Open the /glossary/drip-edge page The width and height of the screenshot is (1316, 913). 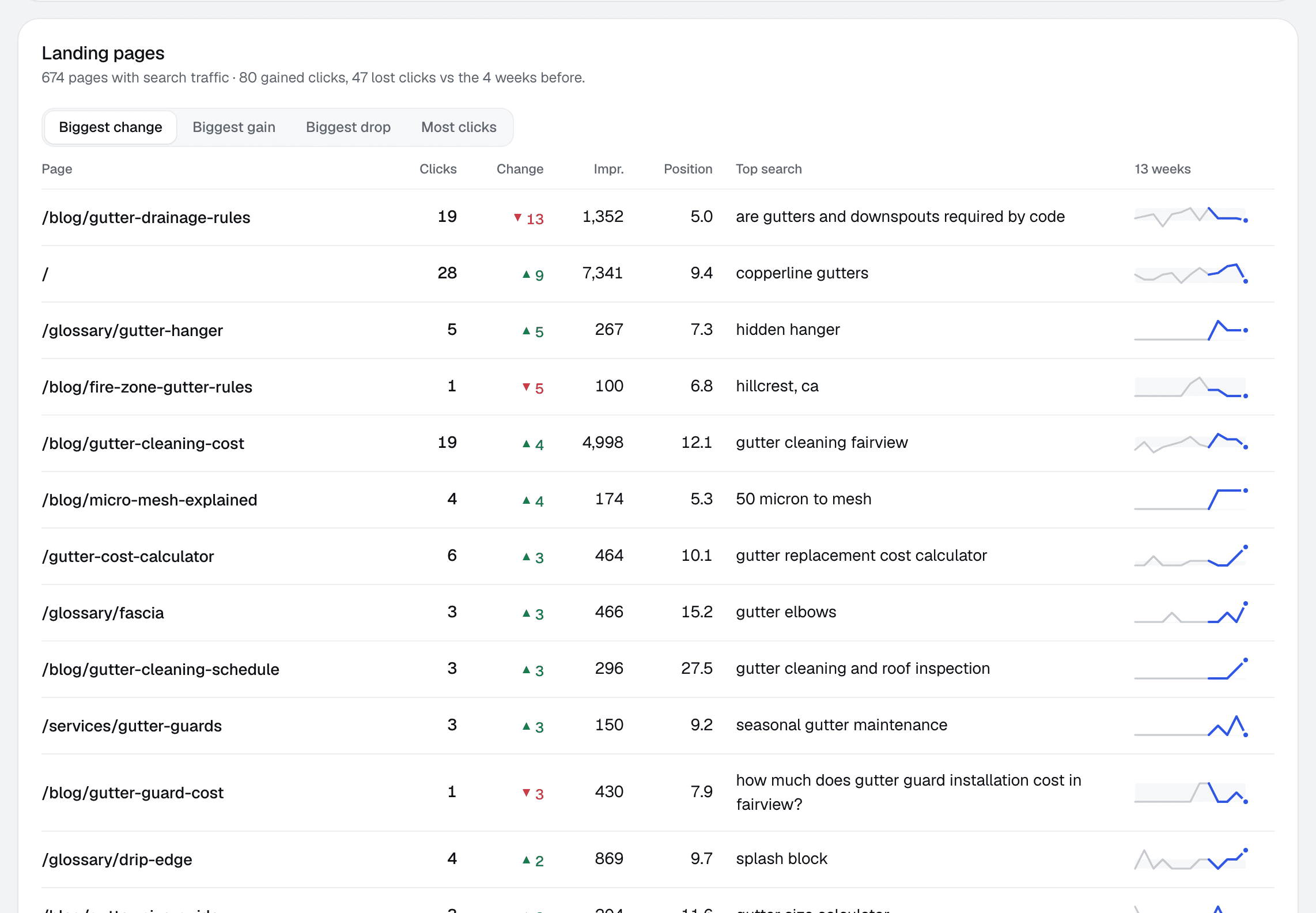116,859
